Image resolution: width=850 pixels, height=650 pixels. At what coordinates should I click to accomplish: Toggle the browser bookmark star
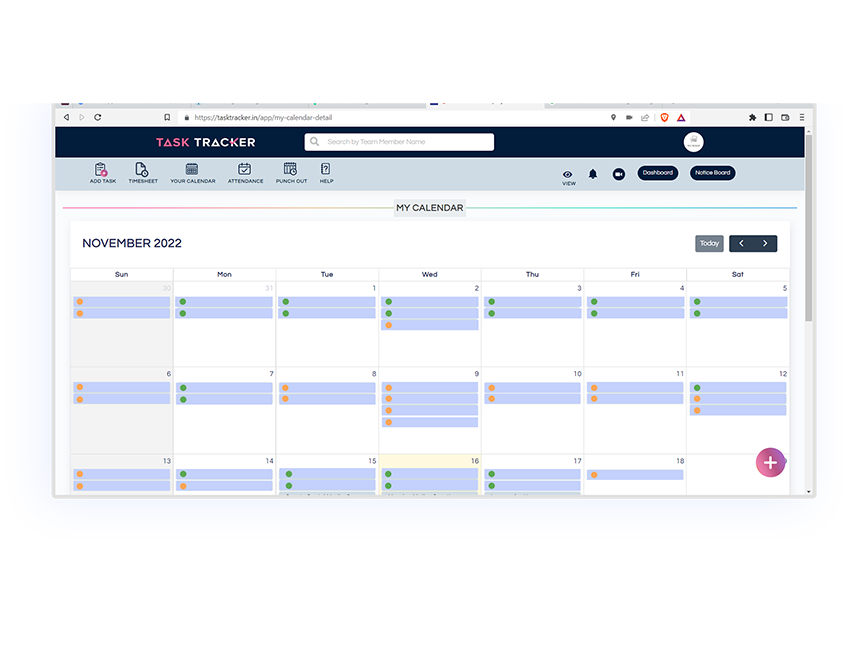coord(167,117)
